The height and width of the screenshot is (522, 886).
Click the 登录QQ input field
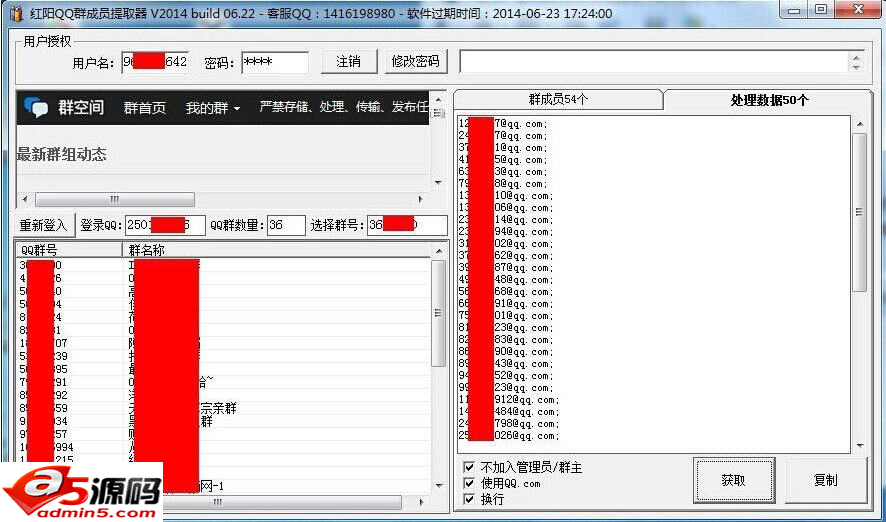(x=165, y=225)
